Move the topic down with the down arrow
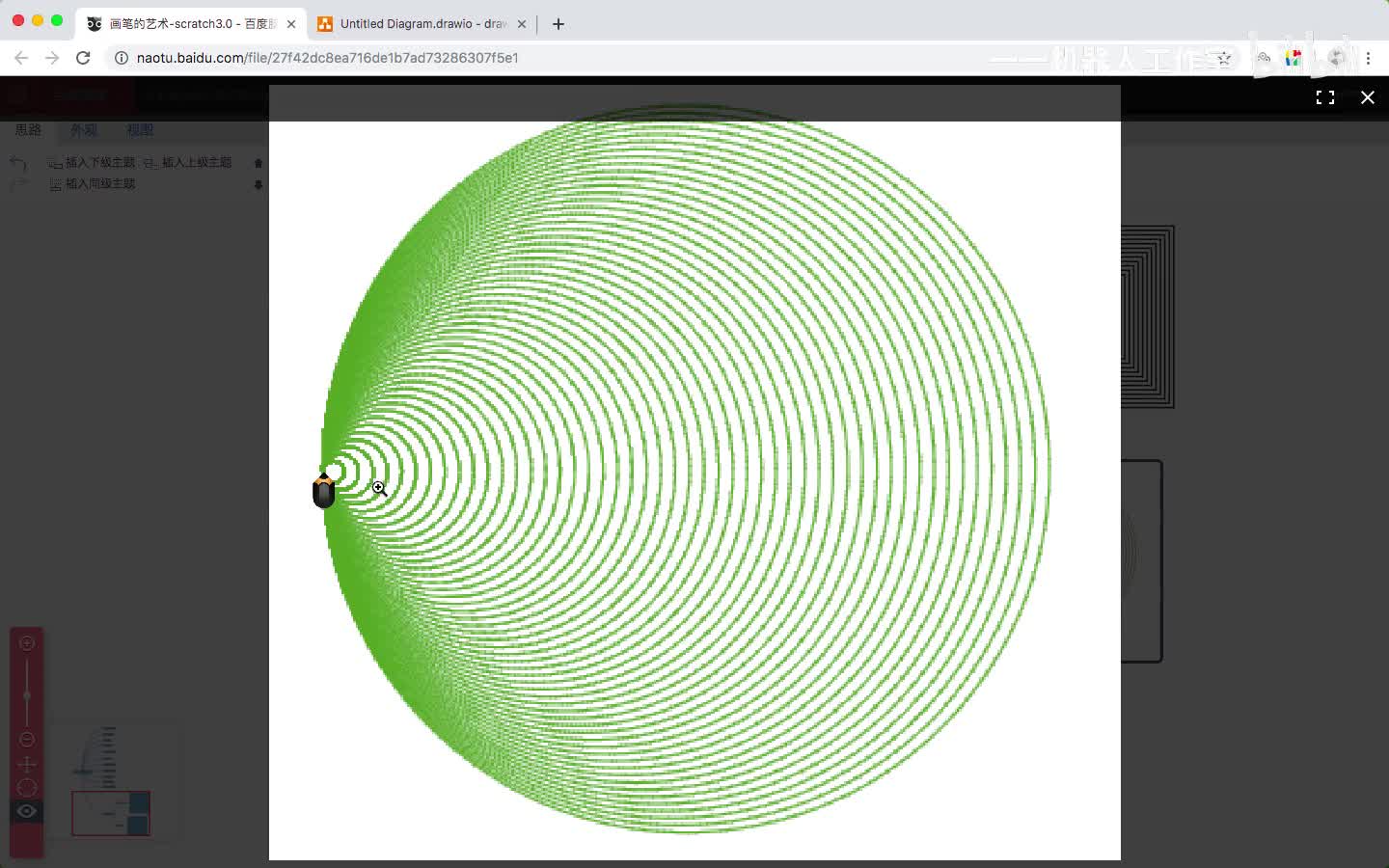Screen dimensions: 1389x868 pos(259,184)
